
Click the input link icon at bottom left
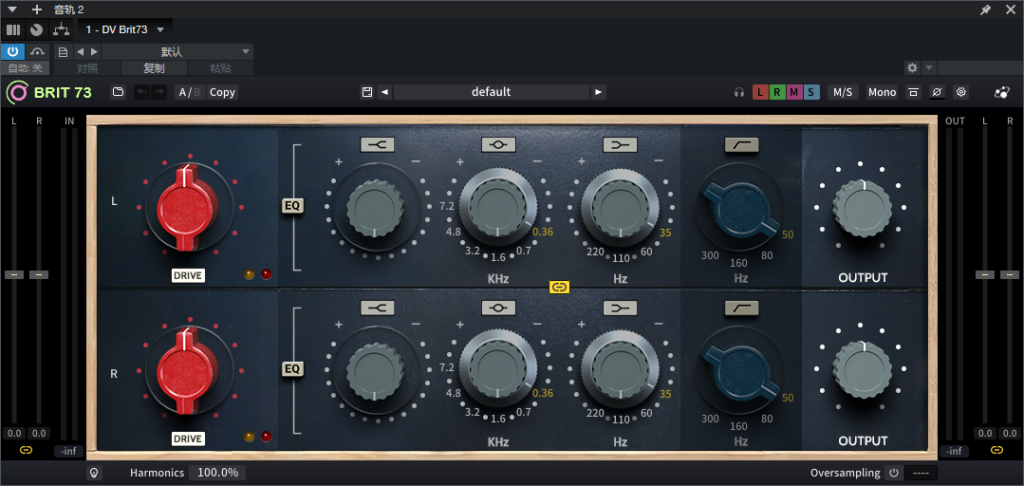[26, 450]
